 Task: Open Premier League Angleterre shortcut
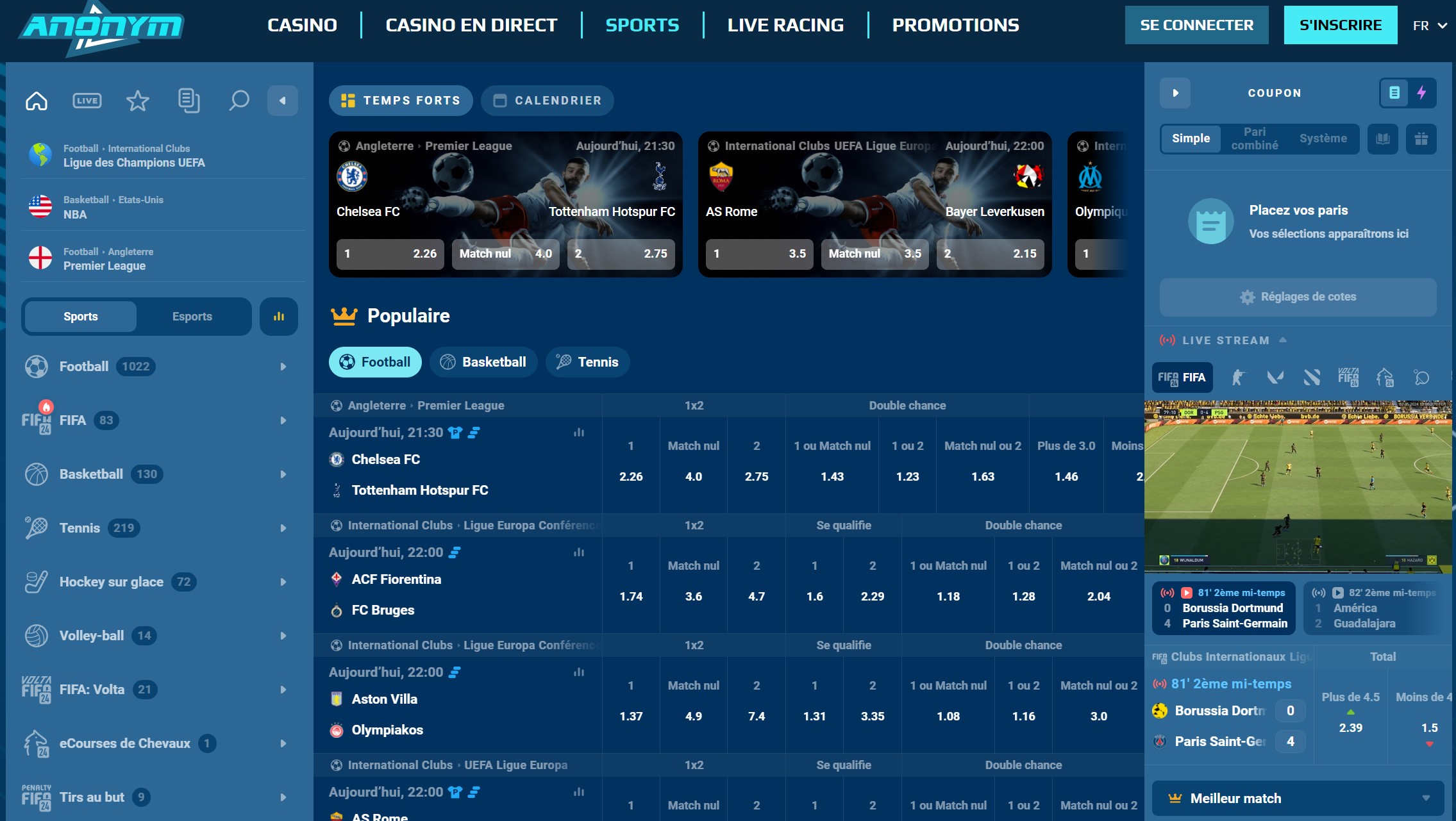pos(163,258)
